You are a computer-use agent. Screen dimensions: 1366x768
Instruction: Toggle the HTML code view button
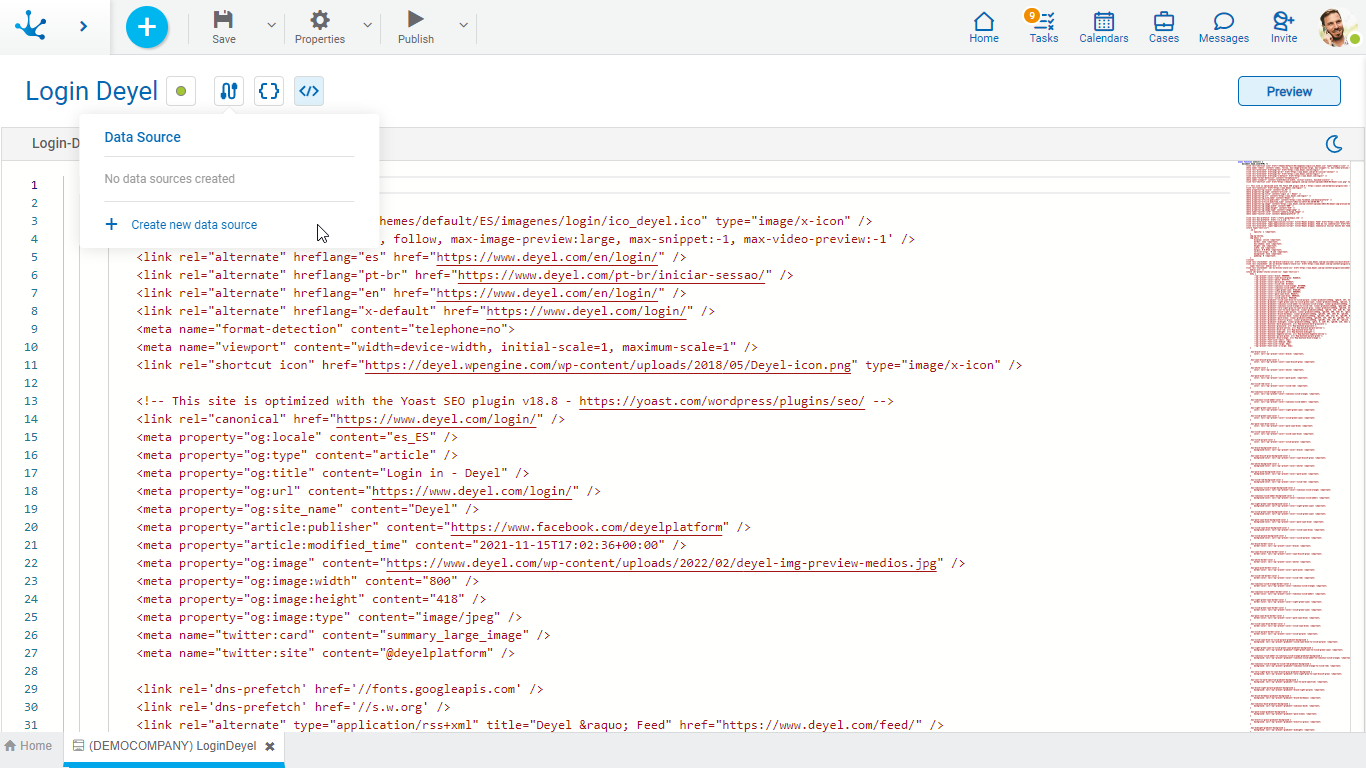coord(309,91)
